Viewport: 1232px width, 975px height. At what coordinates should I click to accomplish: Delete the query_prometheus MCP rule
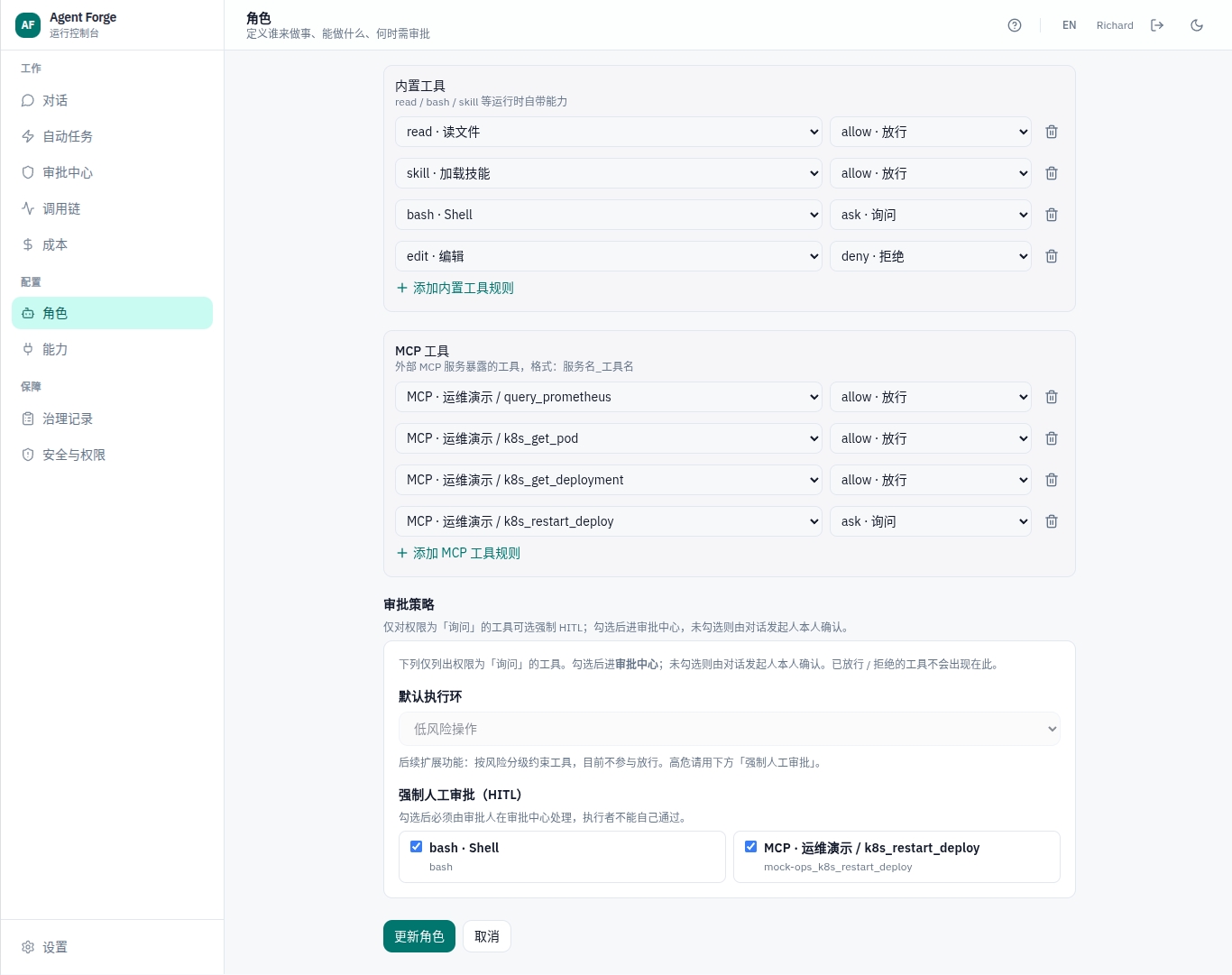click(x=1052, y=397)
